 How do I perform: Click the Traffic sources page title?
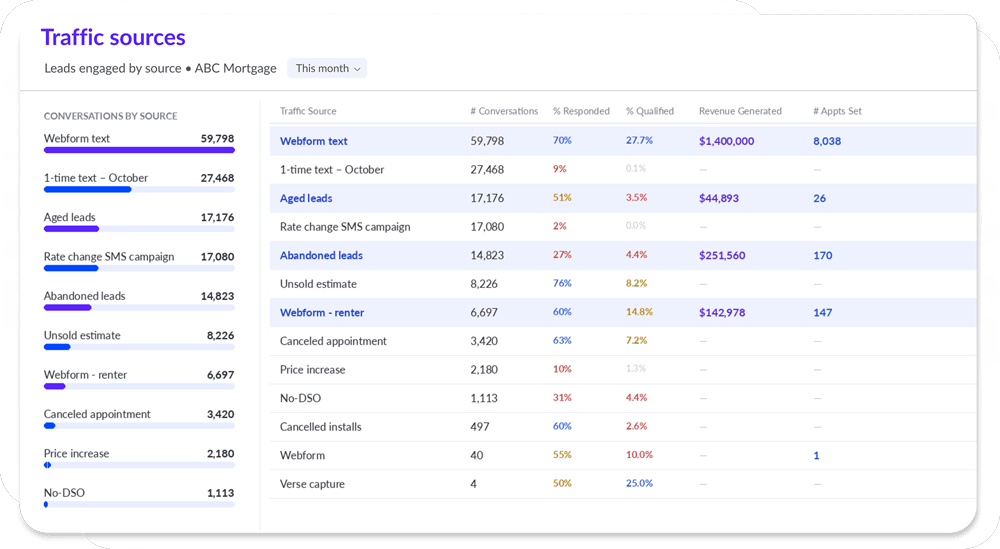(113, 37)
